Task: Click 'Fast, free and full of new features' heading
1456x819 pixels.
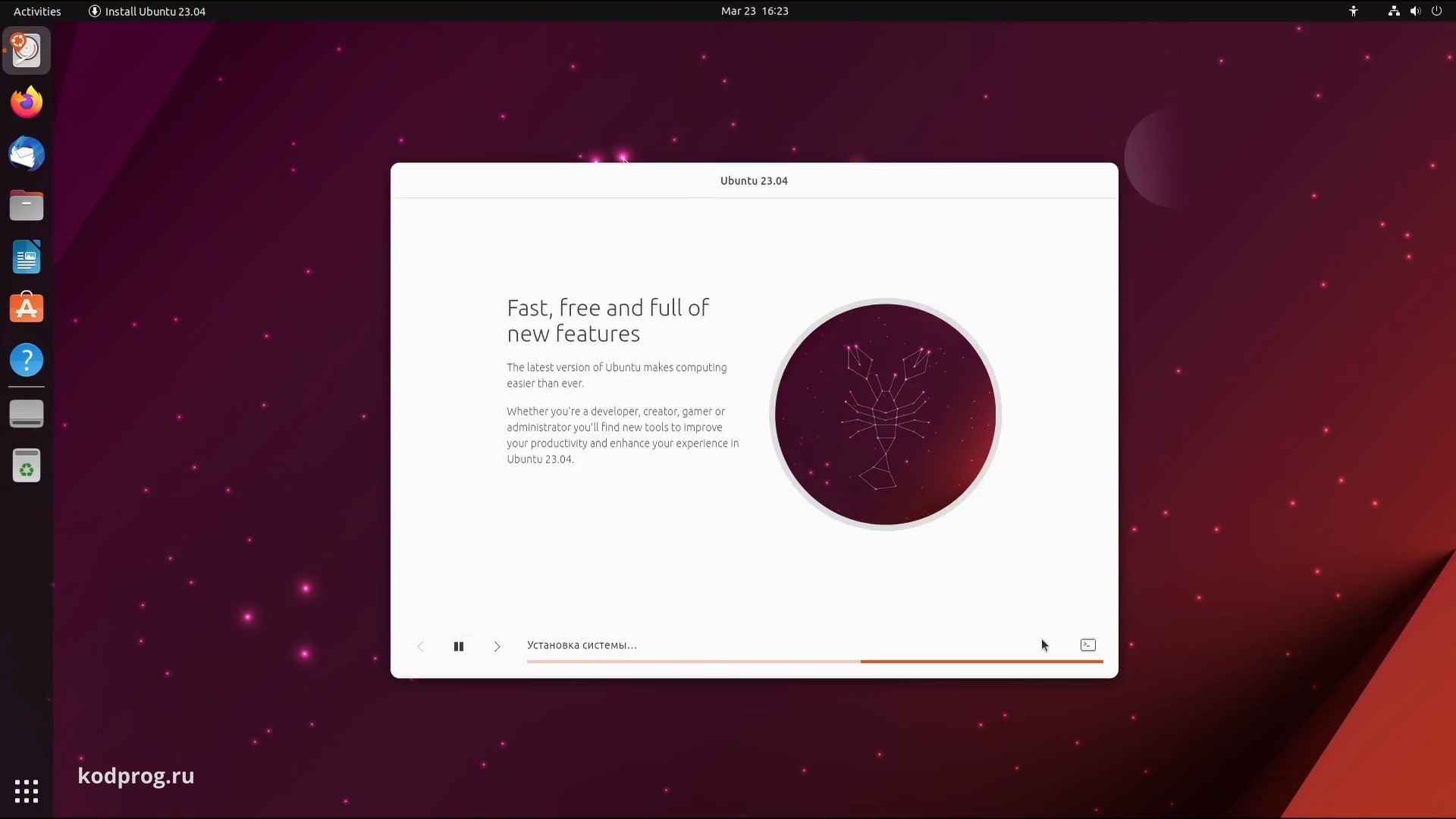Action: click(x=608, y=321)
